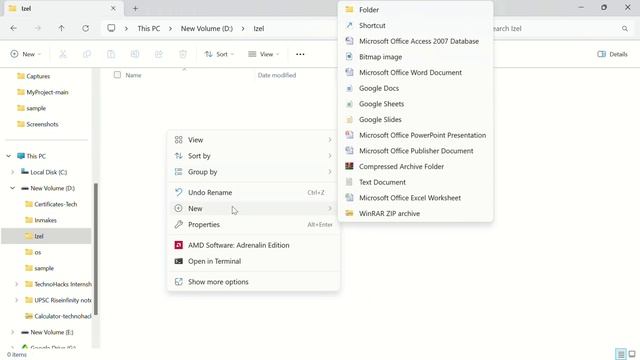Open the Sort dropdown in toolbar
This screenshot has height=360, width=640.
(220, 54)
